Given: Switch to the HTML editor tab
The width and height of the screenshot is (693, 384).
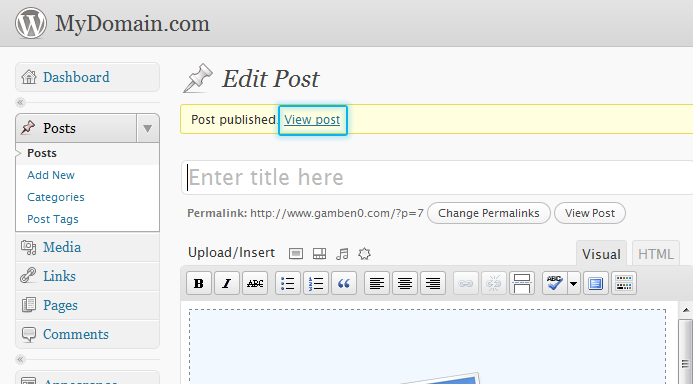Looking at the screenshot, I should 656,254.
